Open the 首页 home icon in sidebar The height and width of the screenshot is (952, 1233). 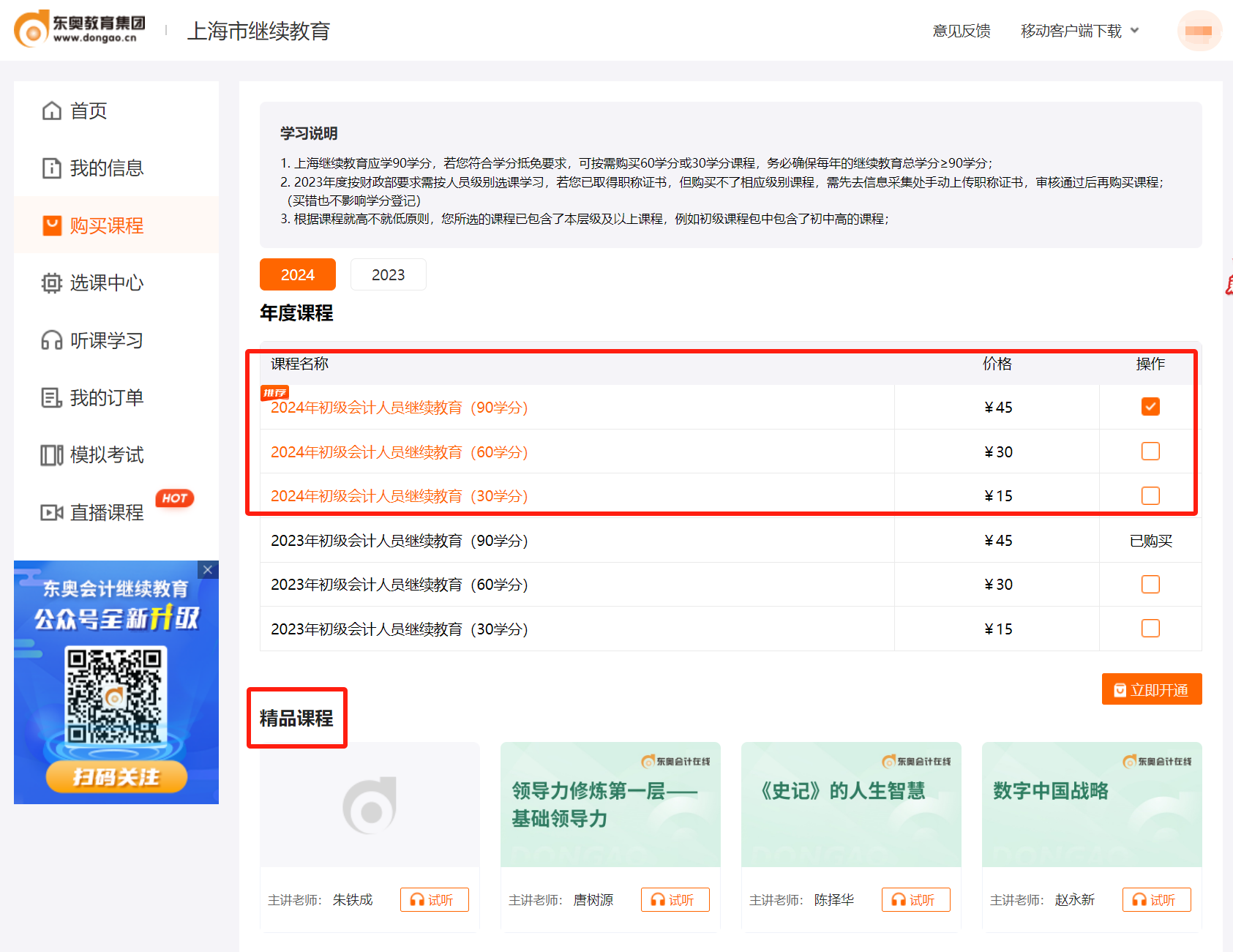(x=50, y=110)
